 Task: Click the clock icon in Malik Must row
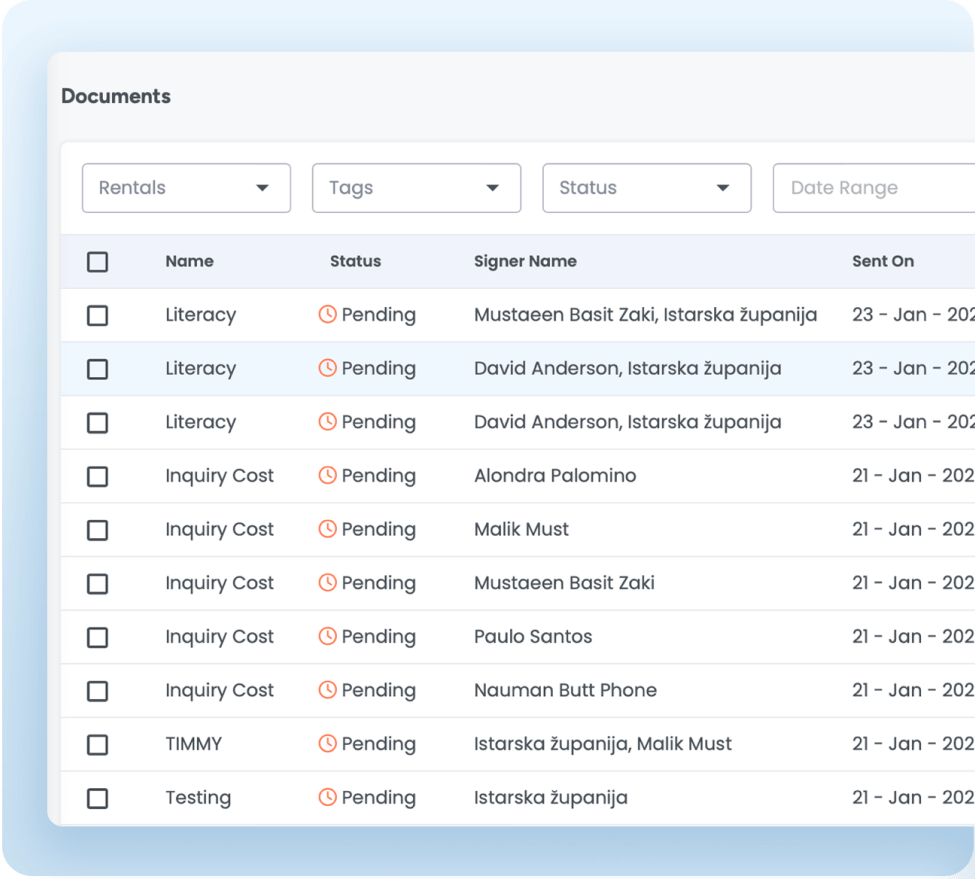(x=327, y=530)
